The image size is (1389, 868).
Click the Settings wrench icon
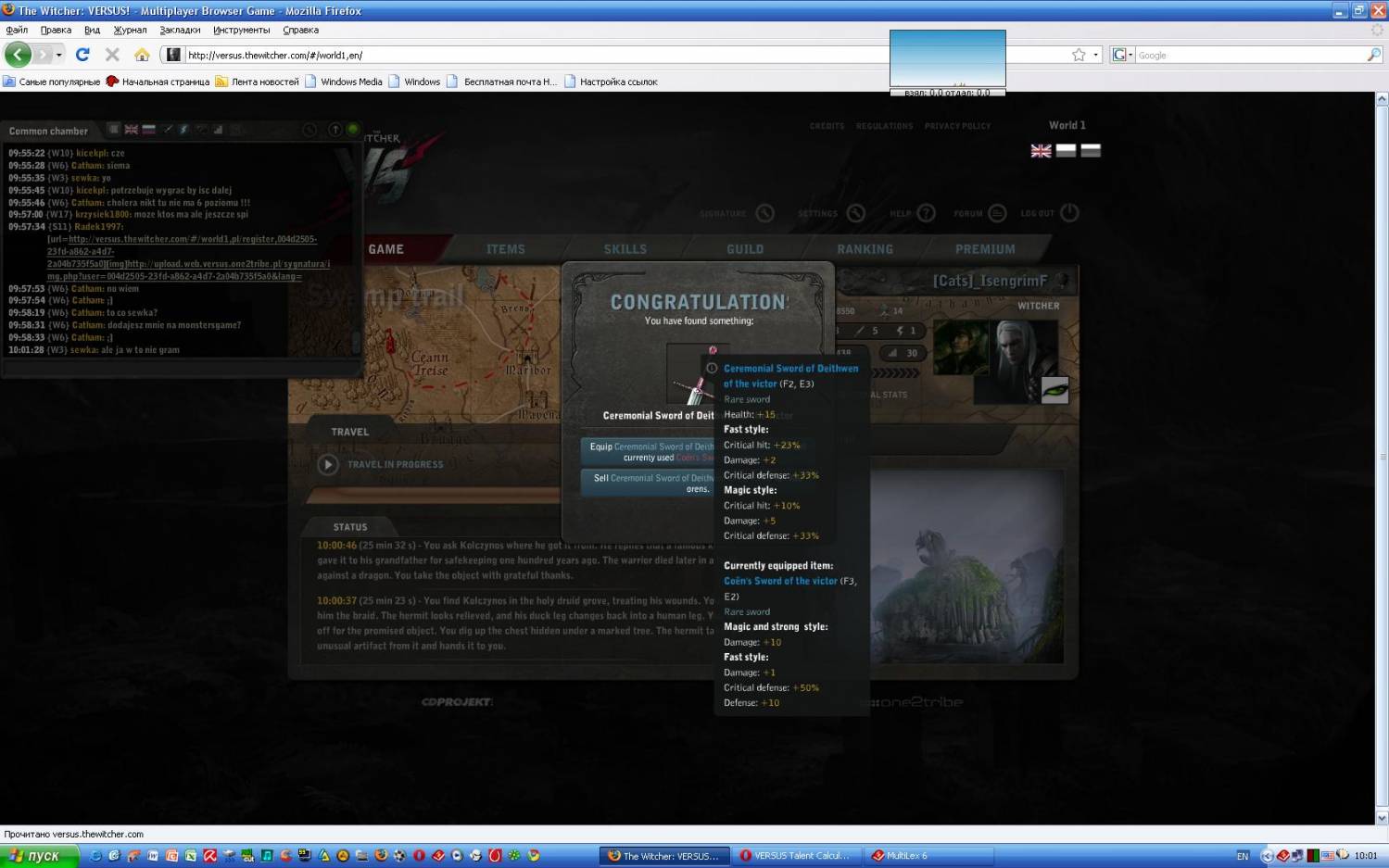pyautogui.click(x=855, y=213)
